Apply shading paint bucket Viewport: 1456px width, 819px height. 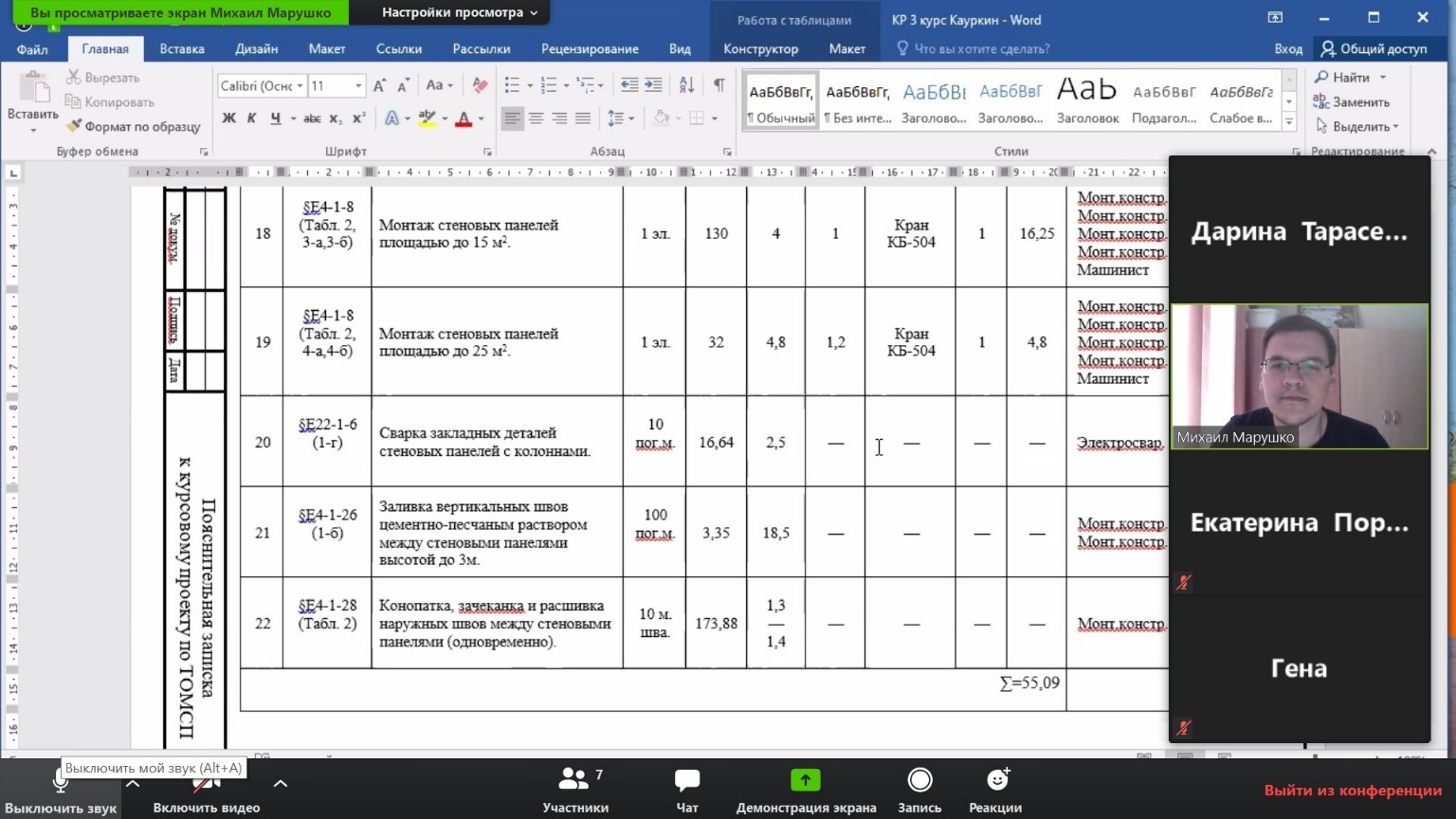(662, 118)
